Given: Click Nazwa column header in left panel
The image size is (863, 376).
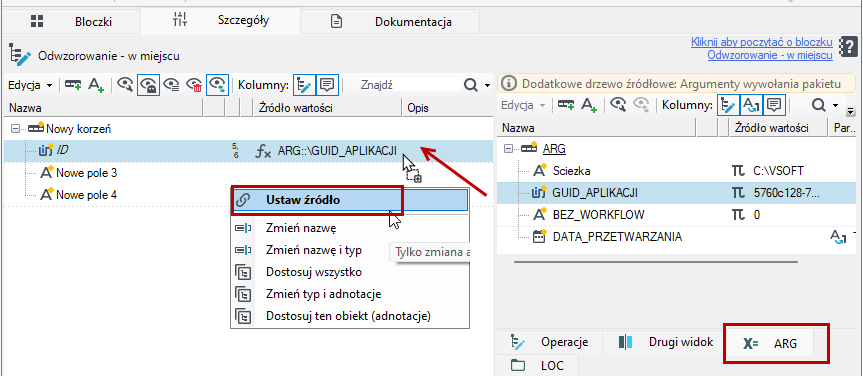Looking at the screenshot, I should click(x=103, y=108).
